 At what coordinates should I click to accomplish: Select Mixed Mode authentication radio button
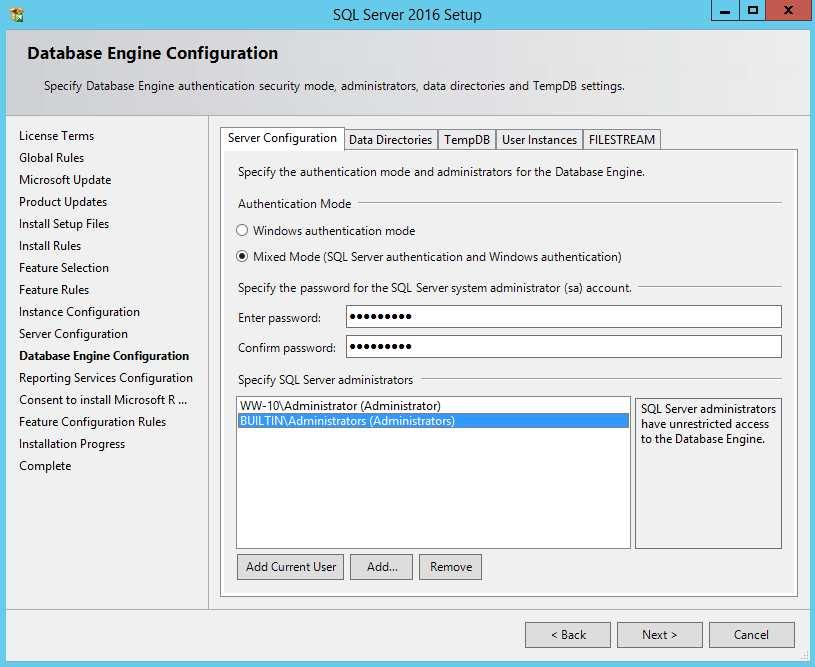[242, 256]
